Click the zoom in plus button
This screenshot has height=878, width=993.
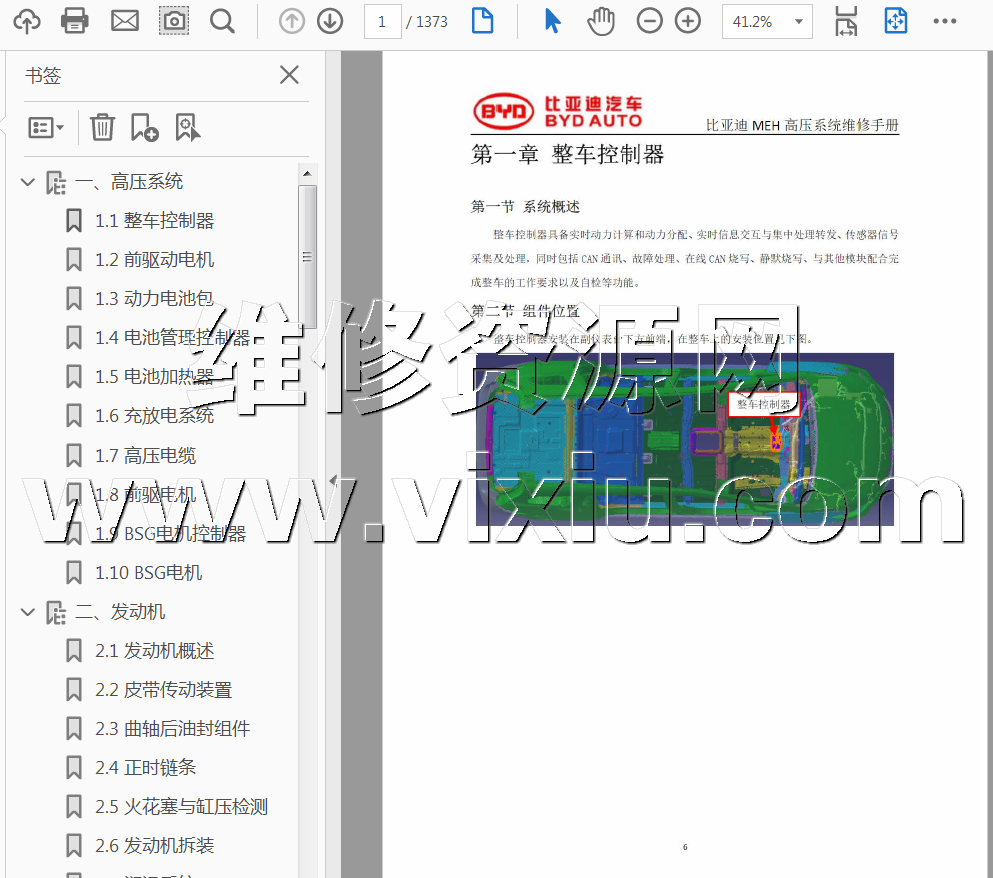(688, 21)
